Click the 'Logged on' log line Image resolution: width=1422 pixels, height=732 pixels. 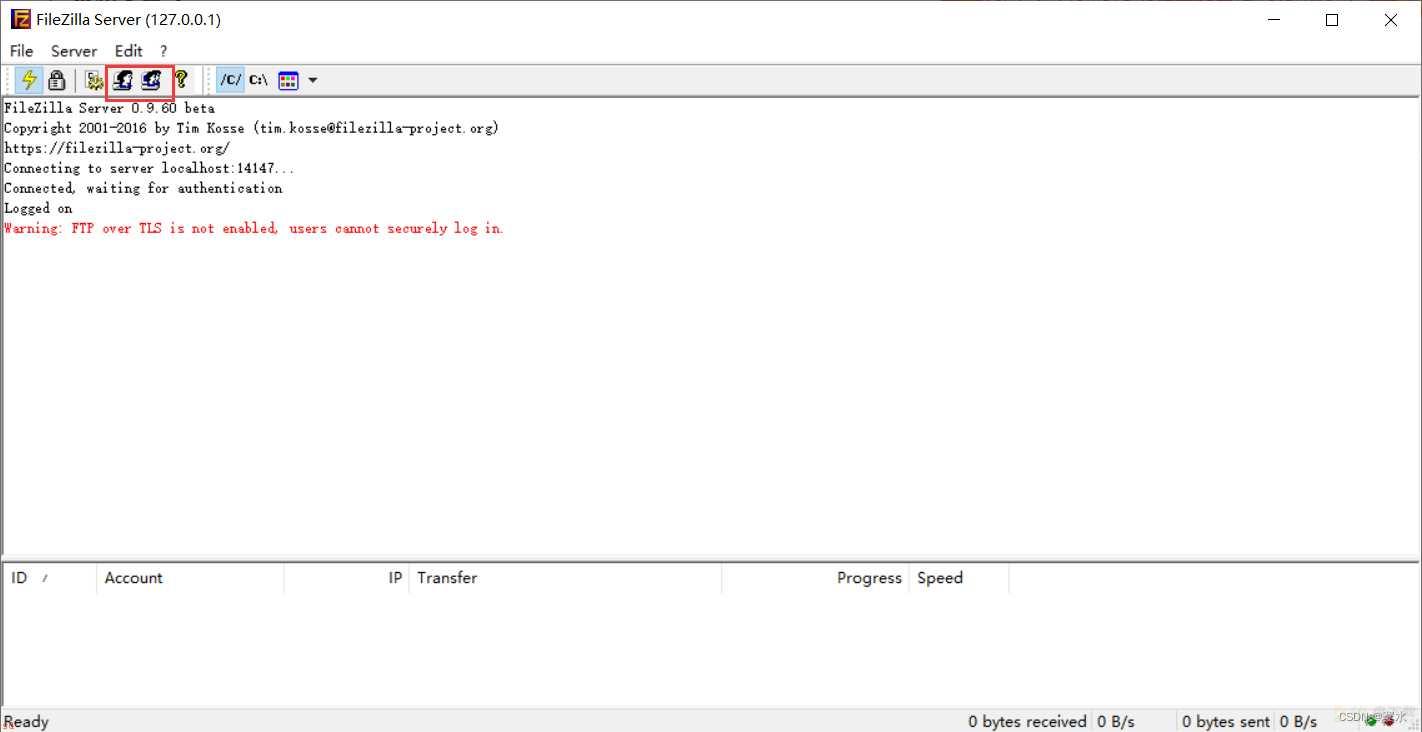tap(38, 208)
